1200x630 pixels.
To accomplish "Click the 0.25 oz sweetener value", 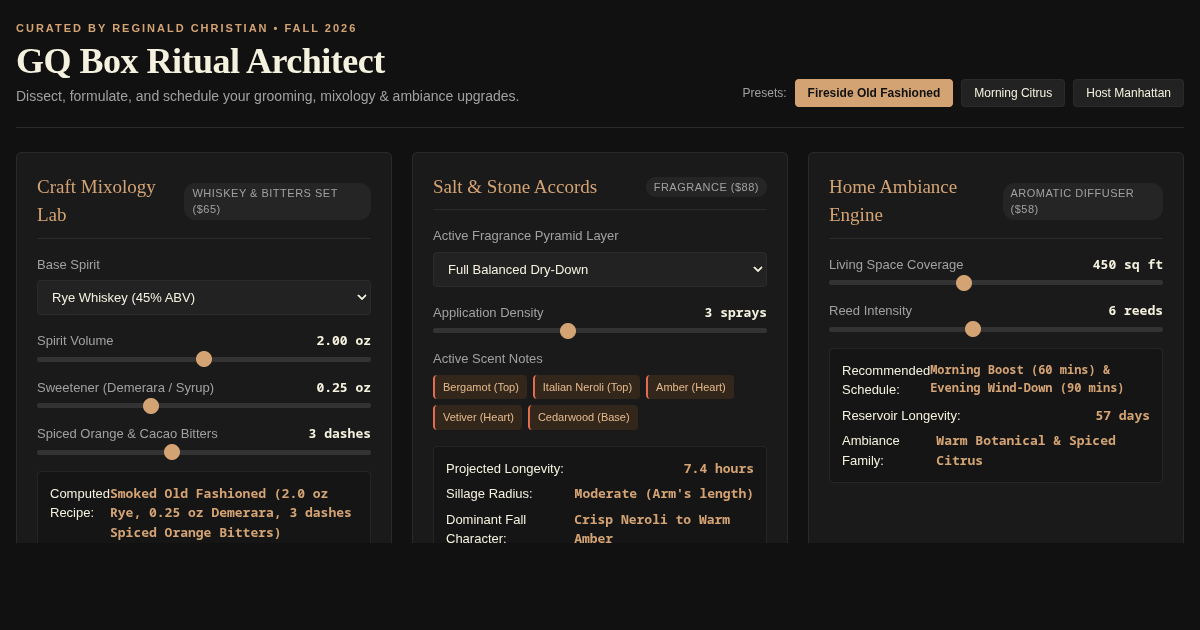I will tap(344, 388).
